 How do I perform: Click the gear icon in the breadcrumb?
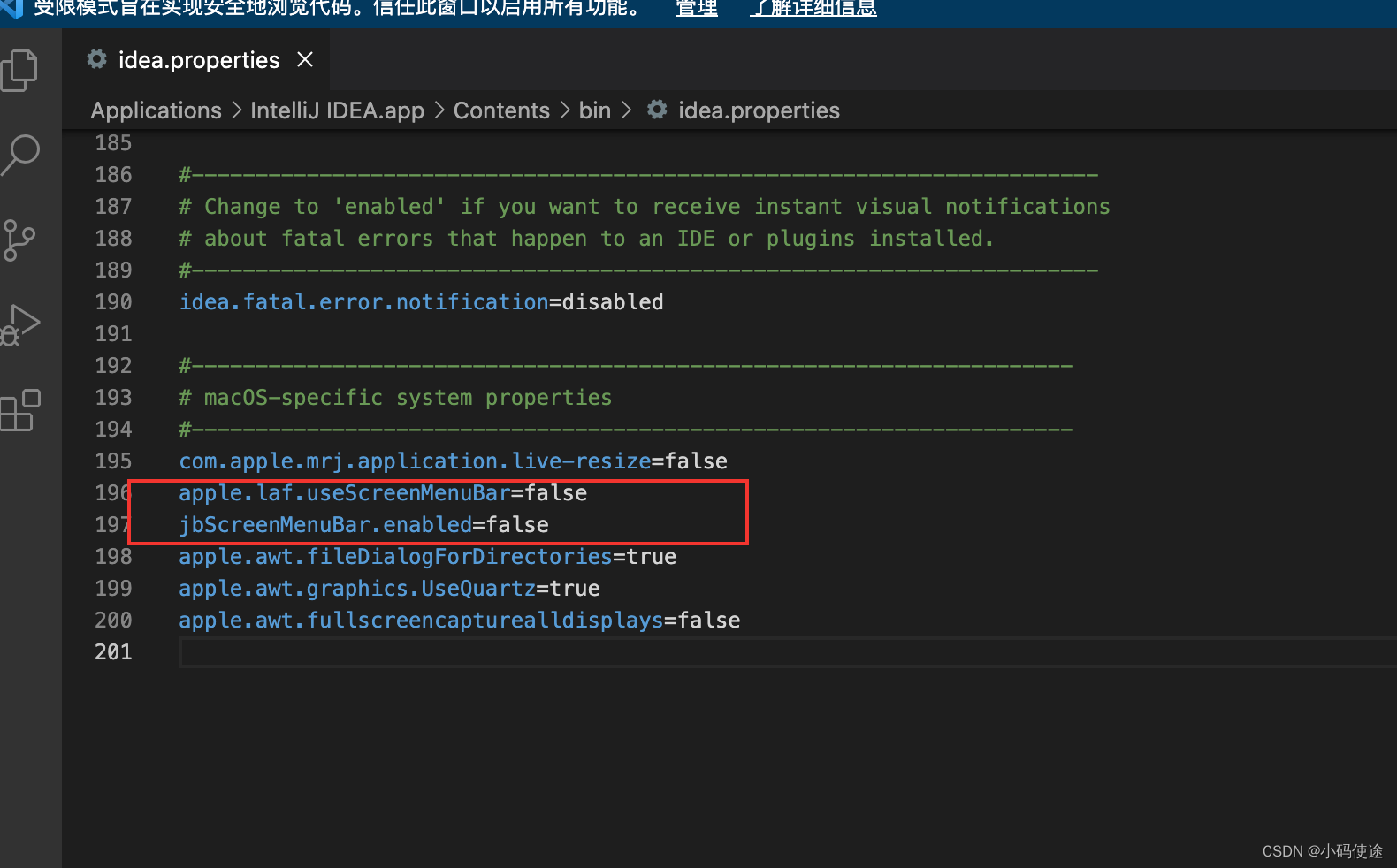[657, 110]
